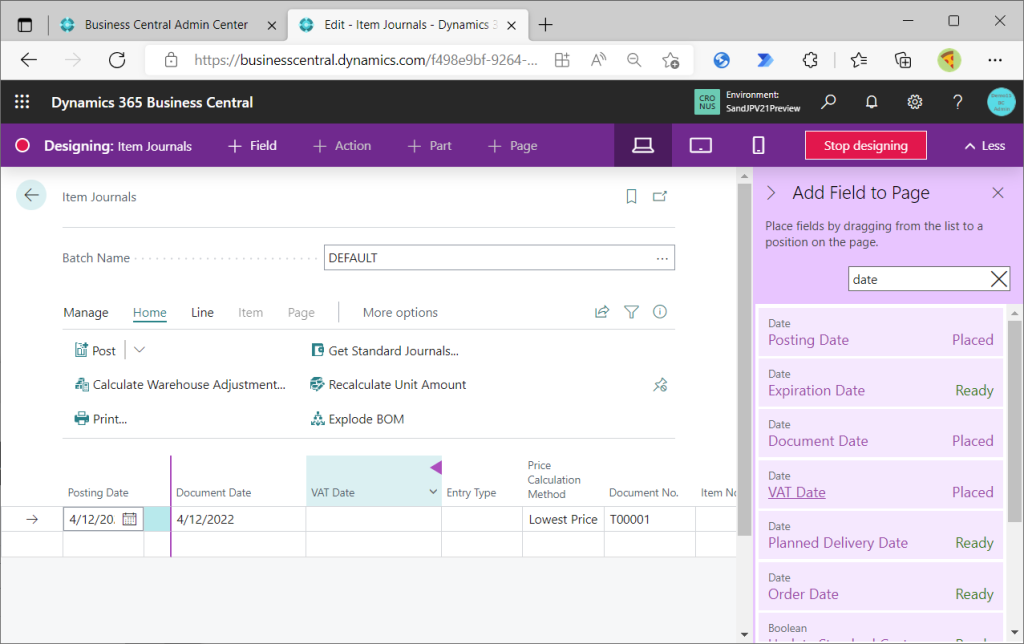Open a new browser tab
The height and width of the screenshot is (644, 1024).
(545, 25)
